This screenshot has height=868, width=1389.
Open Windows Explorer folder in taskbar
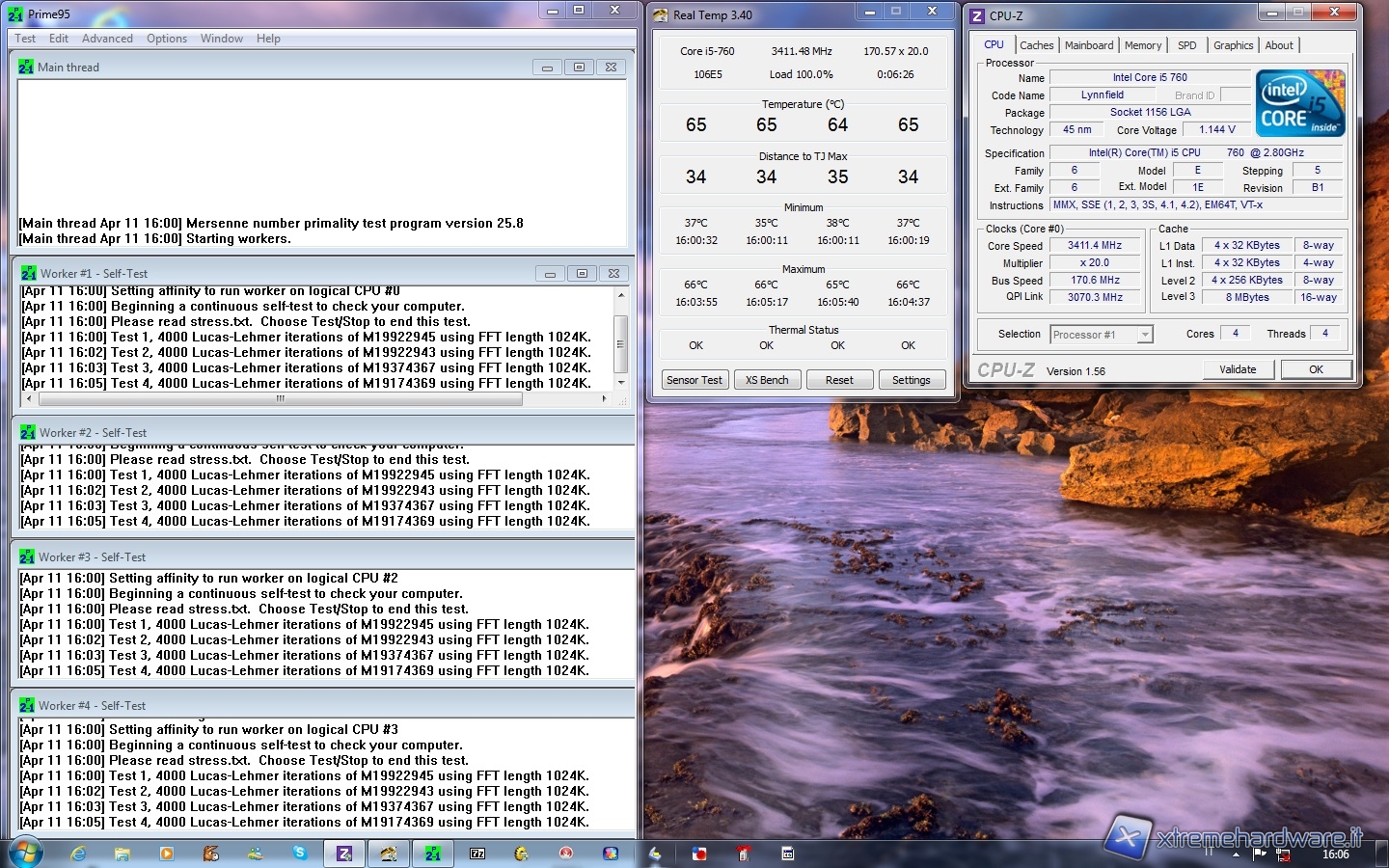(123, 854)
